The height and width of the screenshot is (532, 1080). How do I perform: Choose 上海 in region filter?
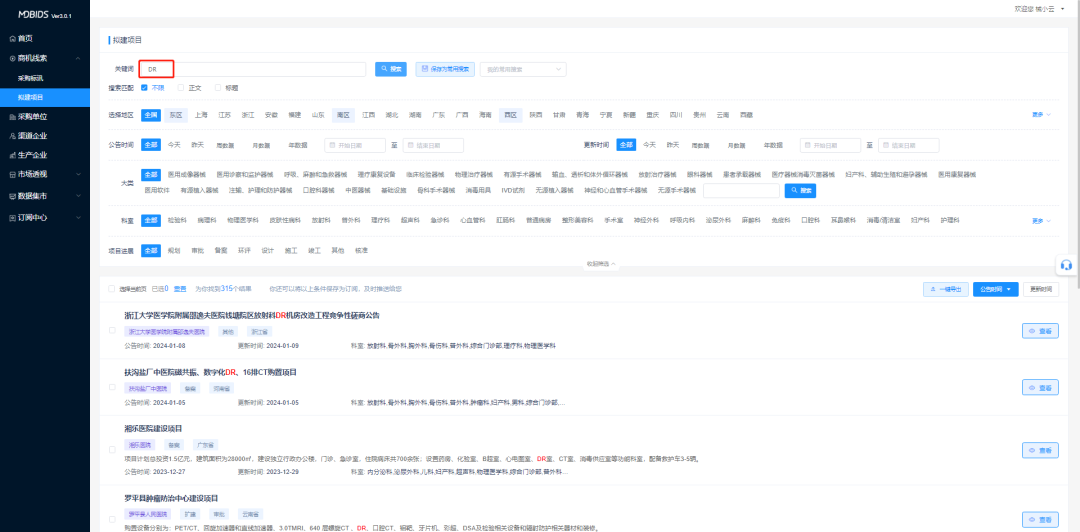click(x=200, y=115)
